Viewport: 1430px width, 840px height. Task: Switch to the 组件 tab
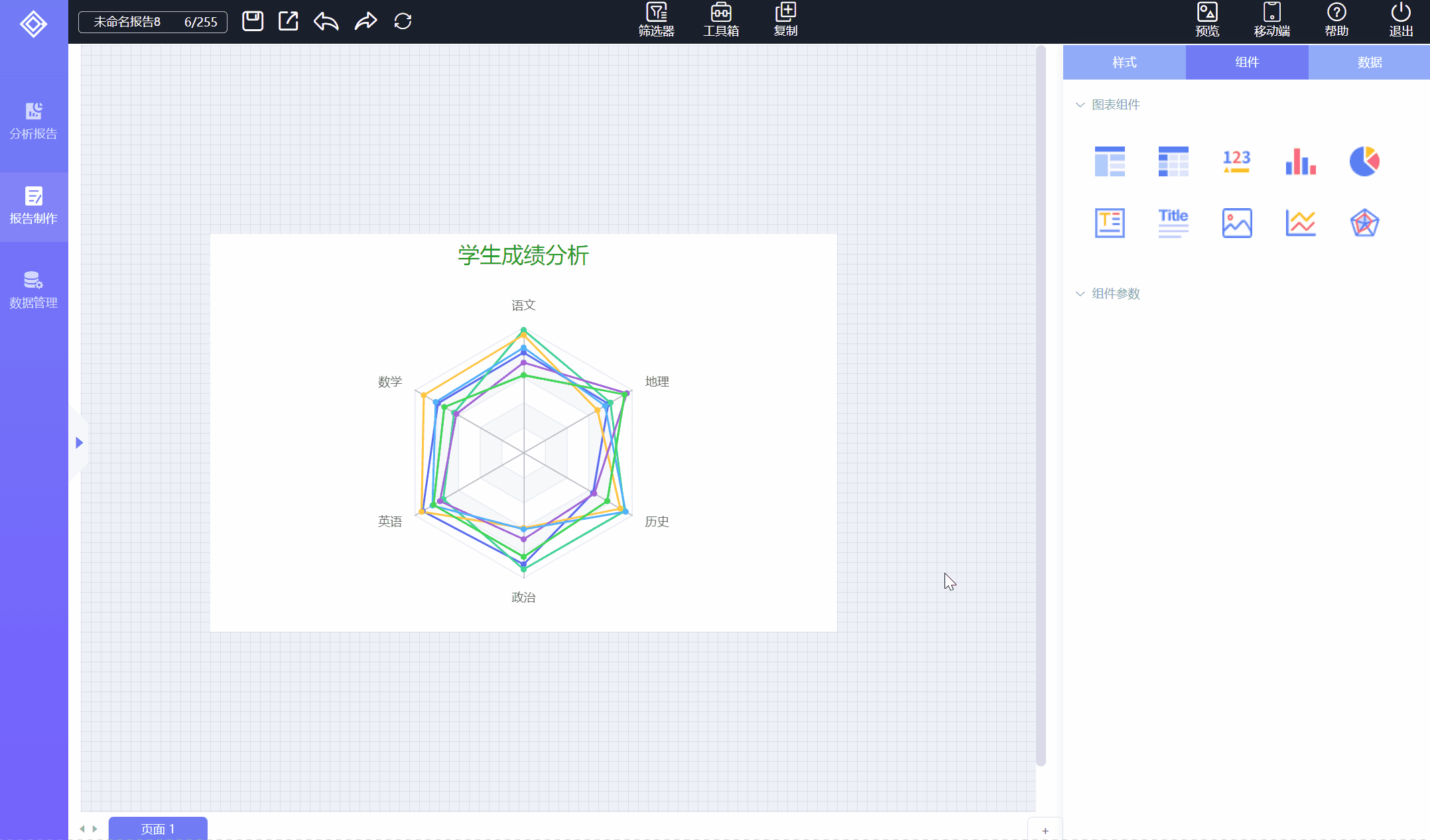[x=1247, y=62]
